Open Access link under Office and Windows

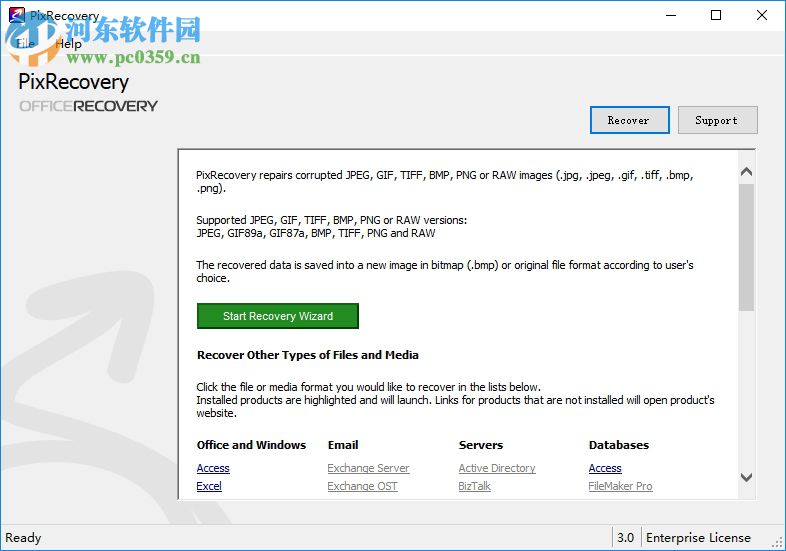(x=213, y=468)
